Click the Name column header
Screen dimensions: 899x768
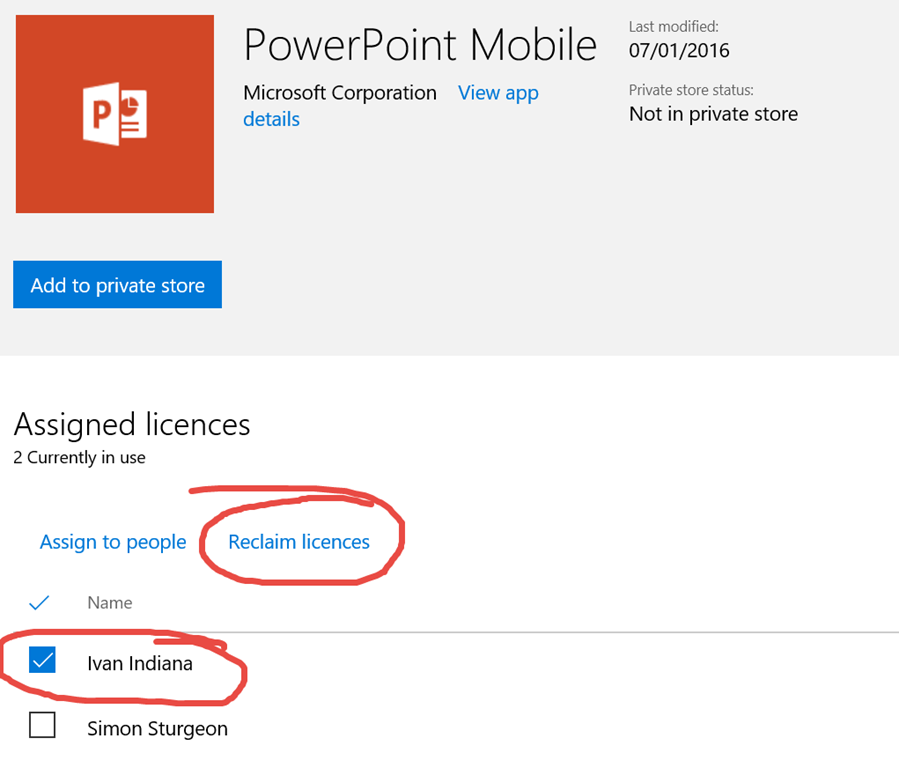tap(110, 602)
